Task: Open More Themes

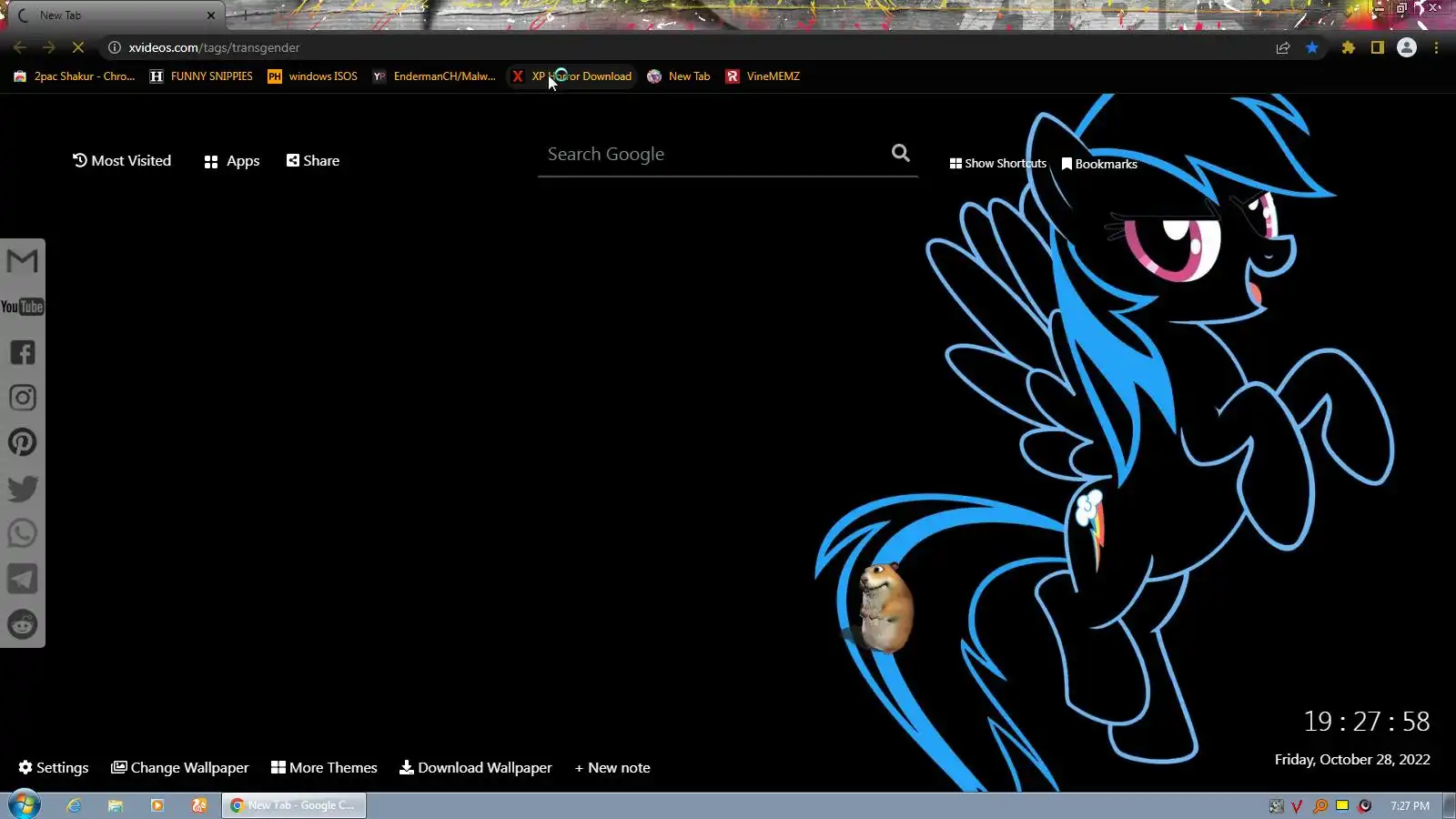Action: click(324, 767)
